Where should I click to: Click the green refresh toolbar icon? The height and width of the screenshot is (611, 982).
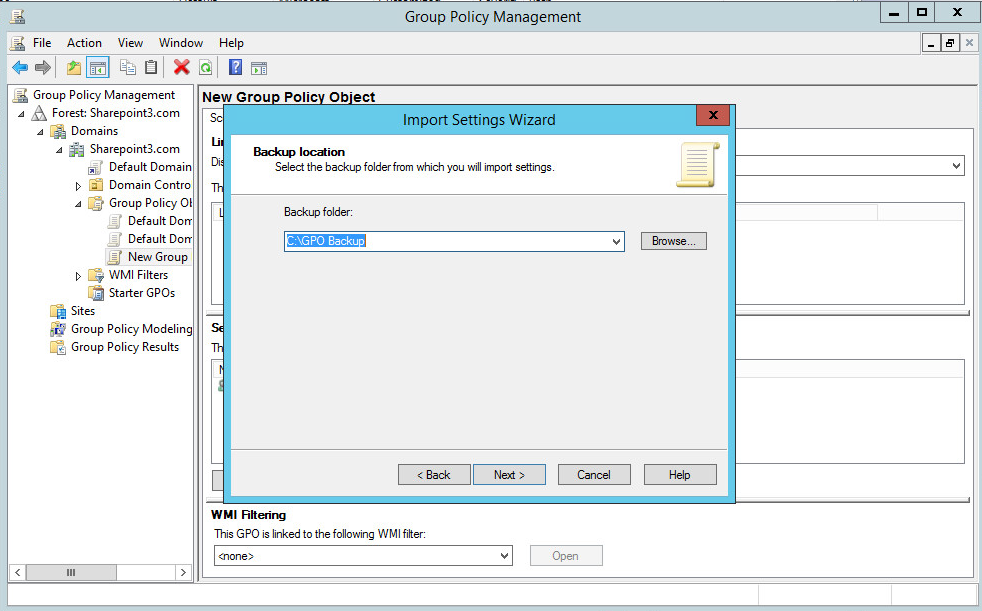tap(205, 68)
